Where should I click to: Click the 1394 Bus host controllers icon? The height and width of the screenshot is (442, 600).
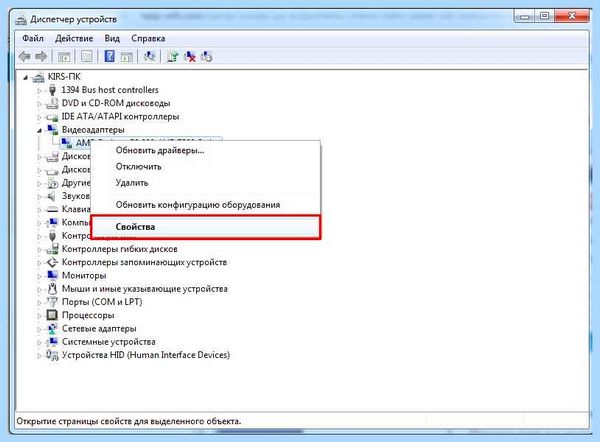coord(52,90)
